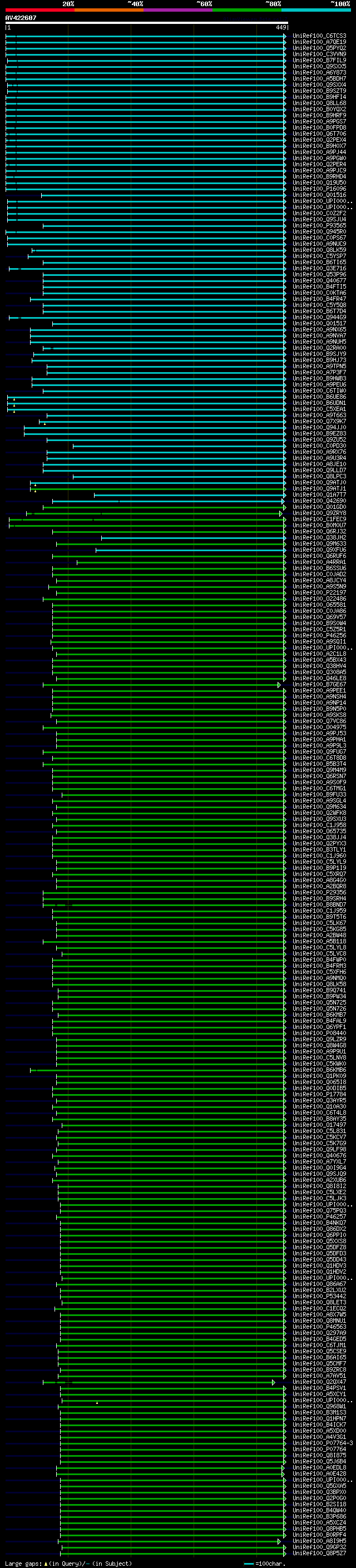Screen dimensions: 356x1568
Task: Select the UniRef100_P46256 hit
Action: click(x=319, y=635)
